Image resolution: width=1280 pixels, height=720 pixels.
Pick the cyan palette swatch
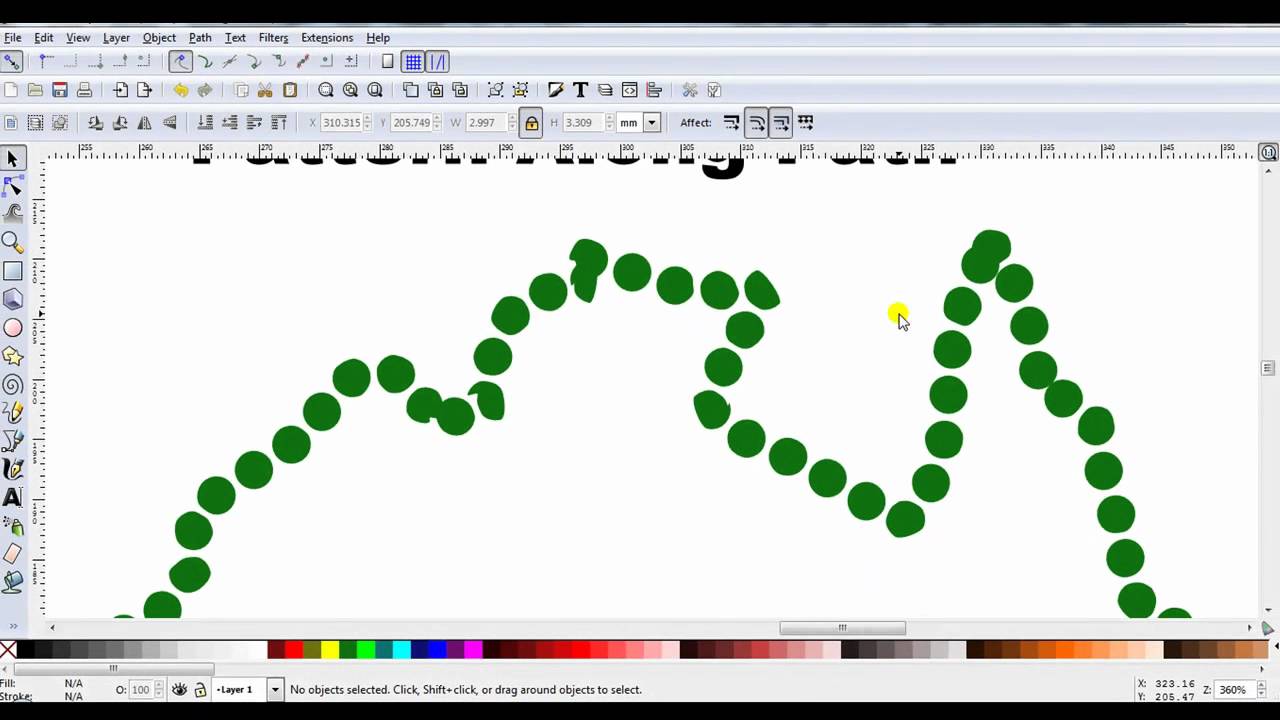tap(401, 650)
